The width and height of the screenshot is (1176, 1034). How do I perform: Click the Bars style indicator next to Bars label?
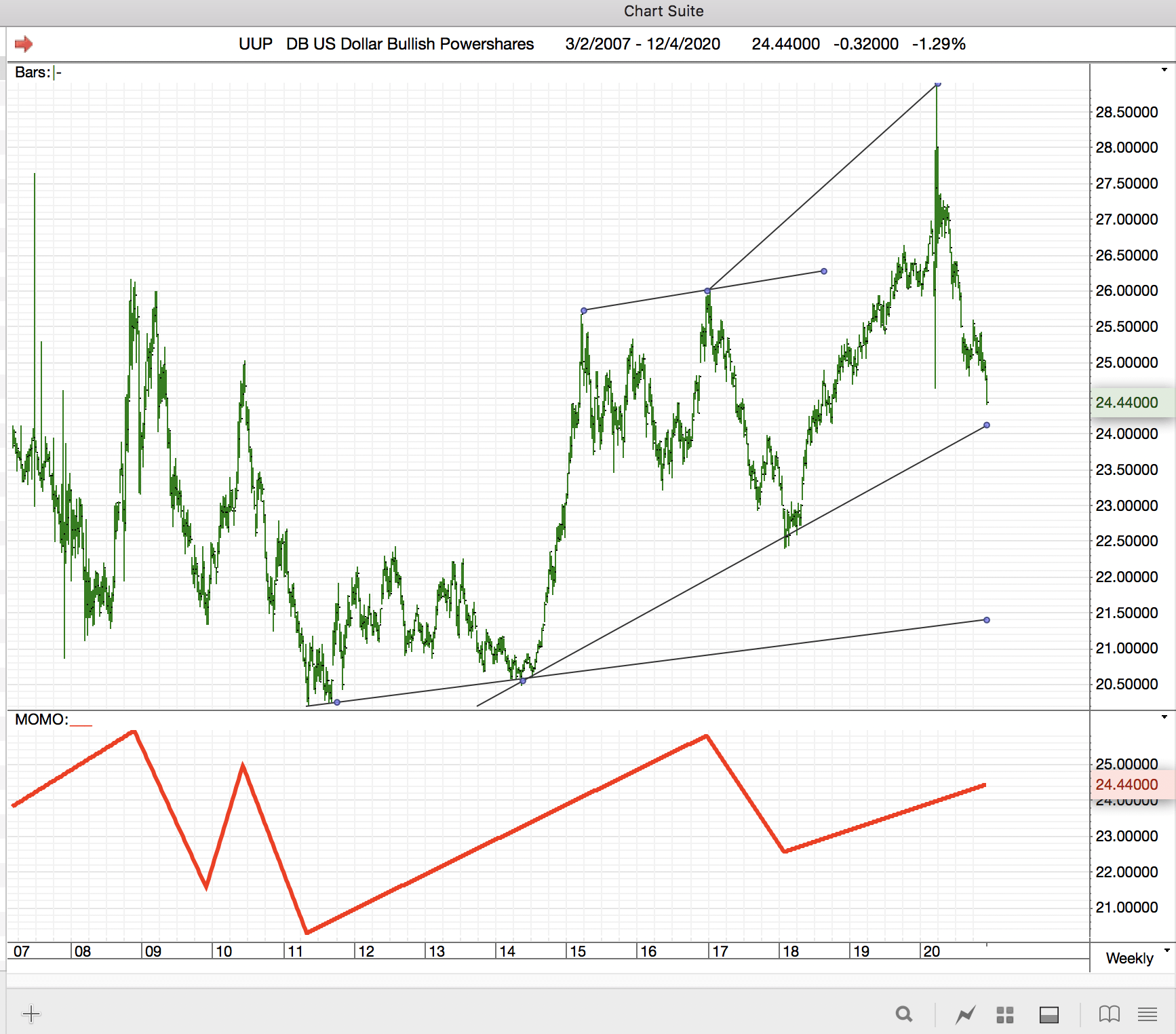pyautogui.click(x=58, y=72)
